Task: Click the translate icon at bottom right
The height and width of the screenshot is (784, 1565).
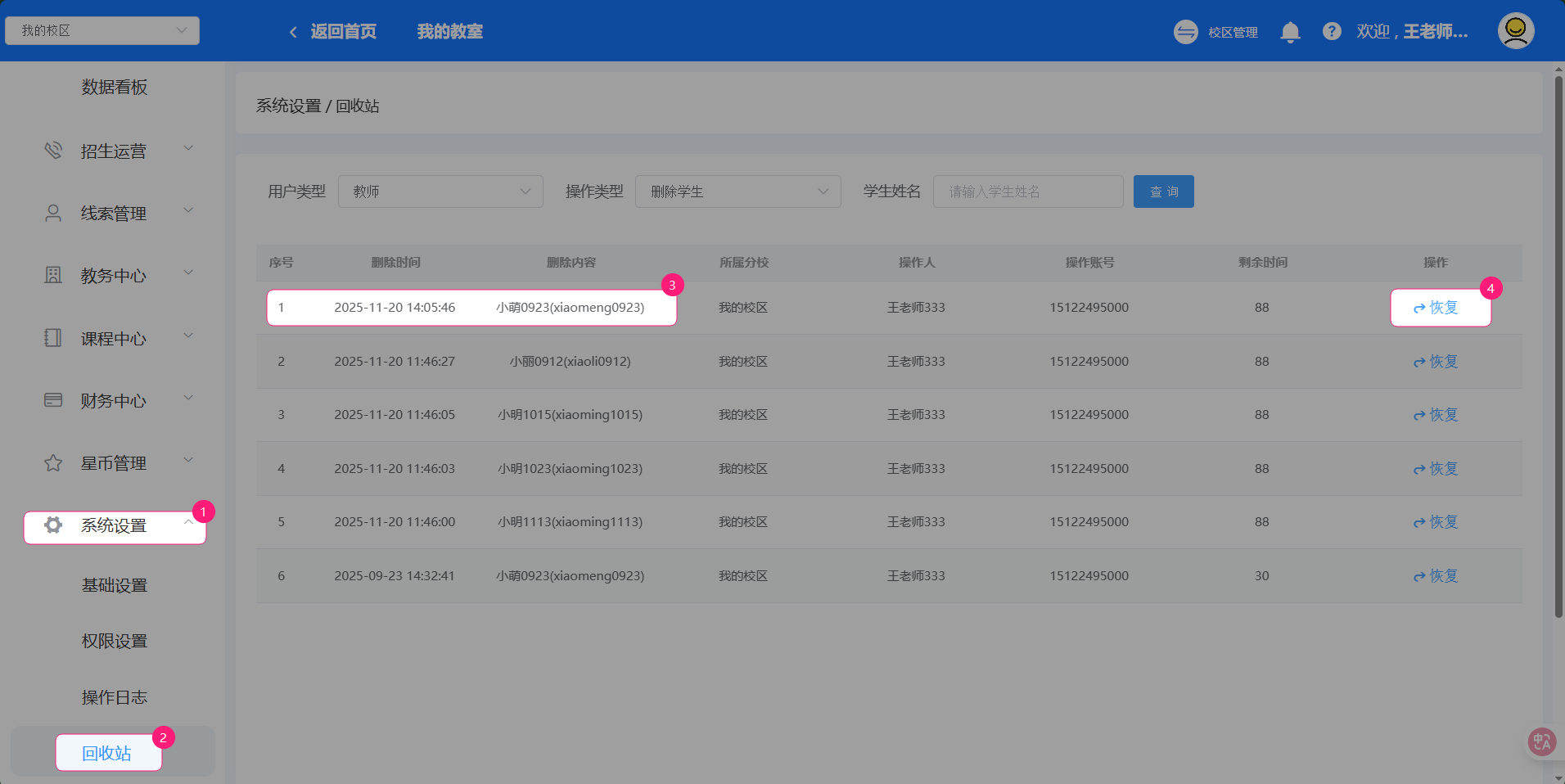Action: pos(1542,741)
